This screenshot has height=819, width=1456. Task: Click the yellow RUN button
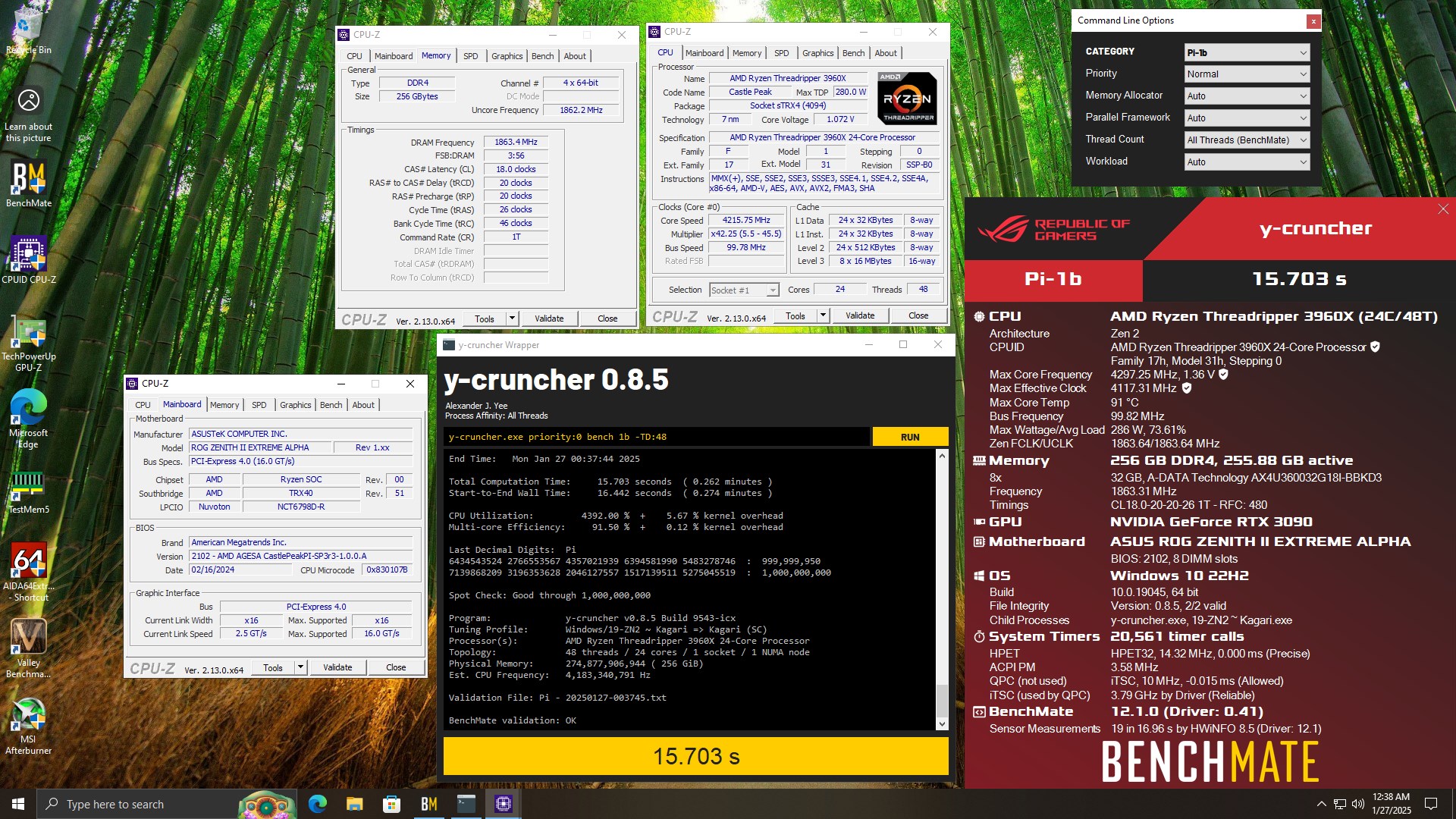click(x=910, y=437)
